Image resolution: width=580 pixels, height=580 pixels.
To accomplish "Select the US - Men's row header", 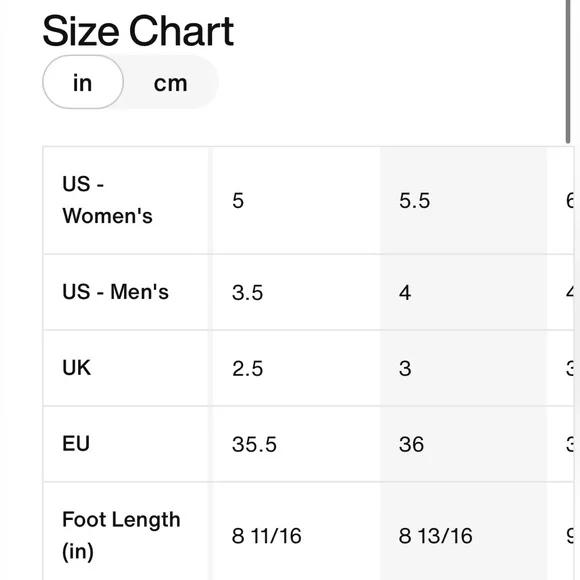I will coord(126,292).
